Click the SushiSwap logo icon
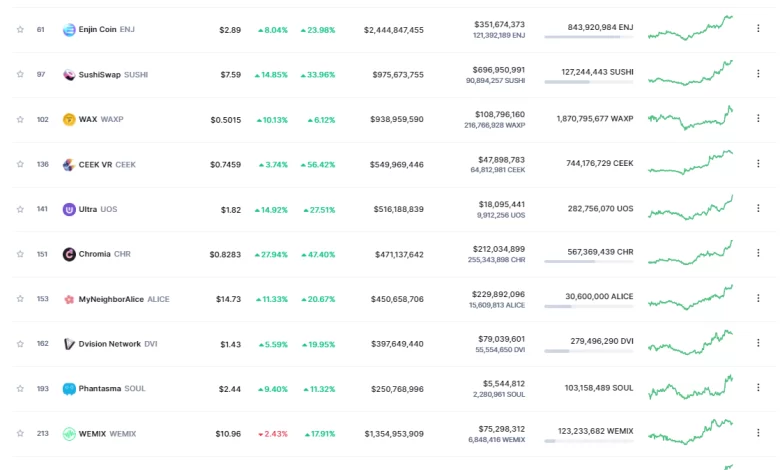Screen dimensions: 780x470 pos(69,75)
